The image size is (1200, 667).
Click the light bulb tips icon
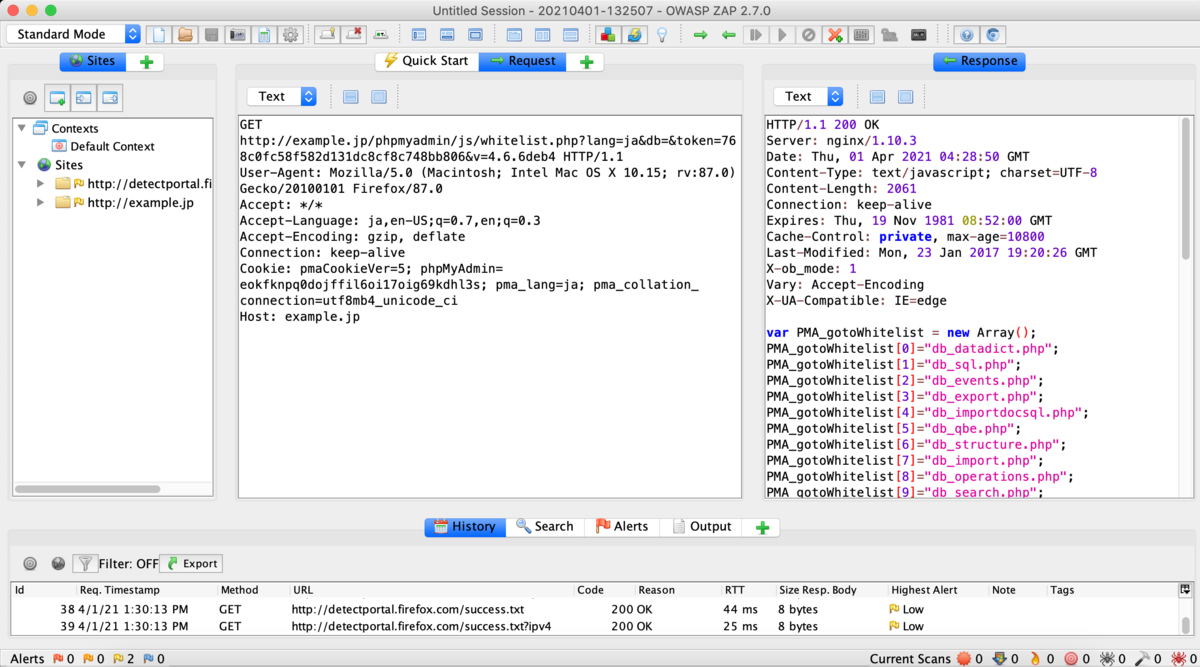tap(661, 35)
